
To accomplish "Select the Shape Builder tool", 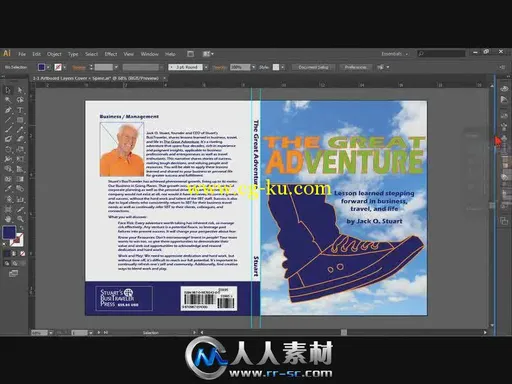I will click(8, 169).
